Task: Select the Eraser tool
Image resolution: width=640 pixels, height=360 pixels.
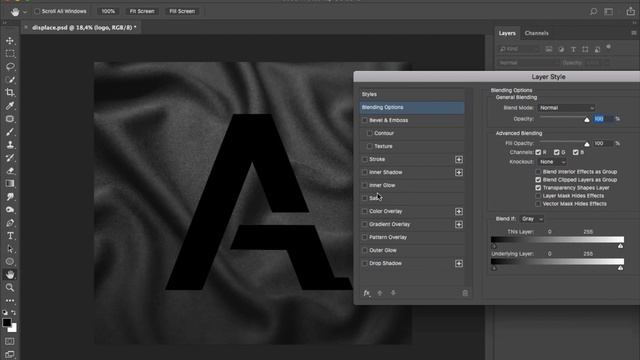Action: [x=10, y=171]
